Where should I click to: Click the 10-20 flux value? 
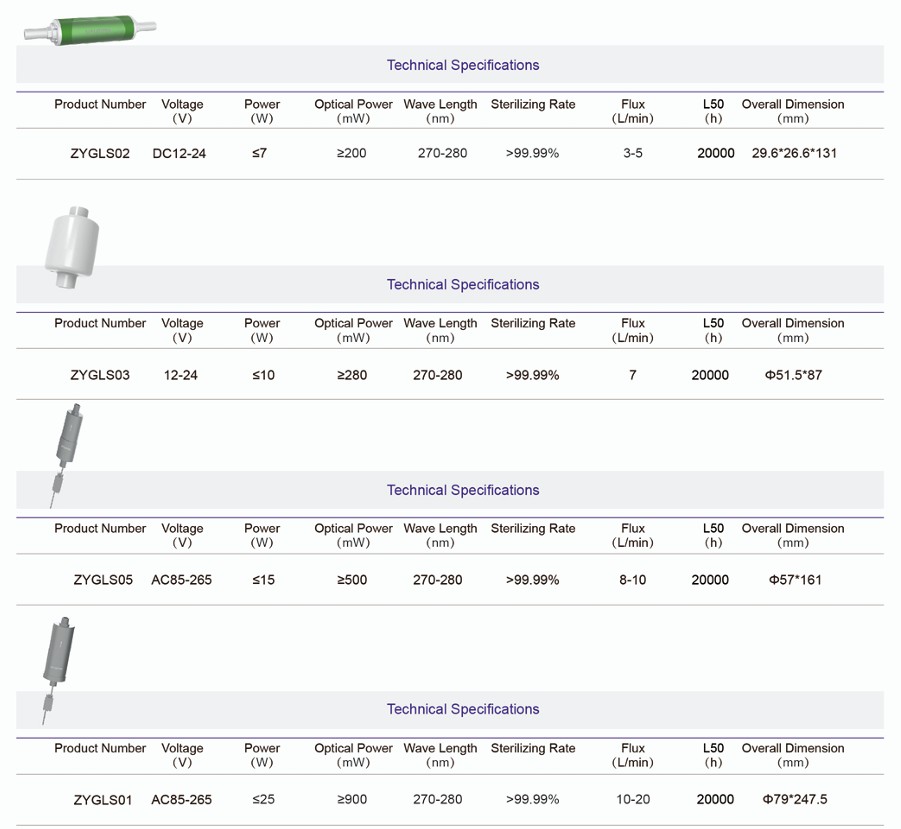(x=633, y=800)
